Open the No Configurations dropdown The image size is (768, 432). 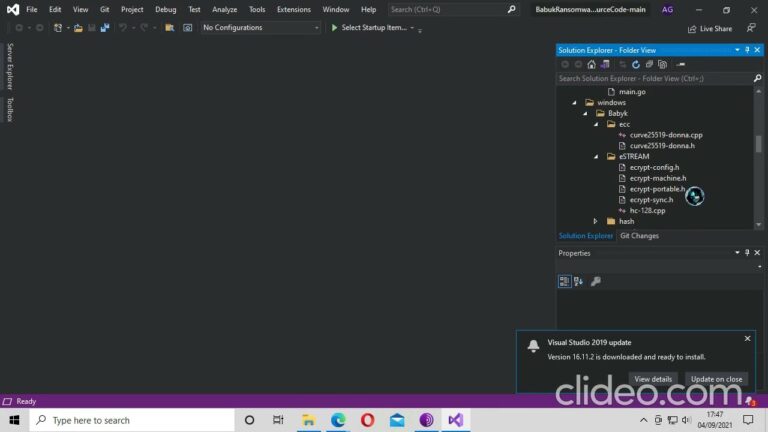click(261, 28)
